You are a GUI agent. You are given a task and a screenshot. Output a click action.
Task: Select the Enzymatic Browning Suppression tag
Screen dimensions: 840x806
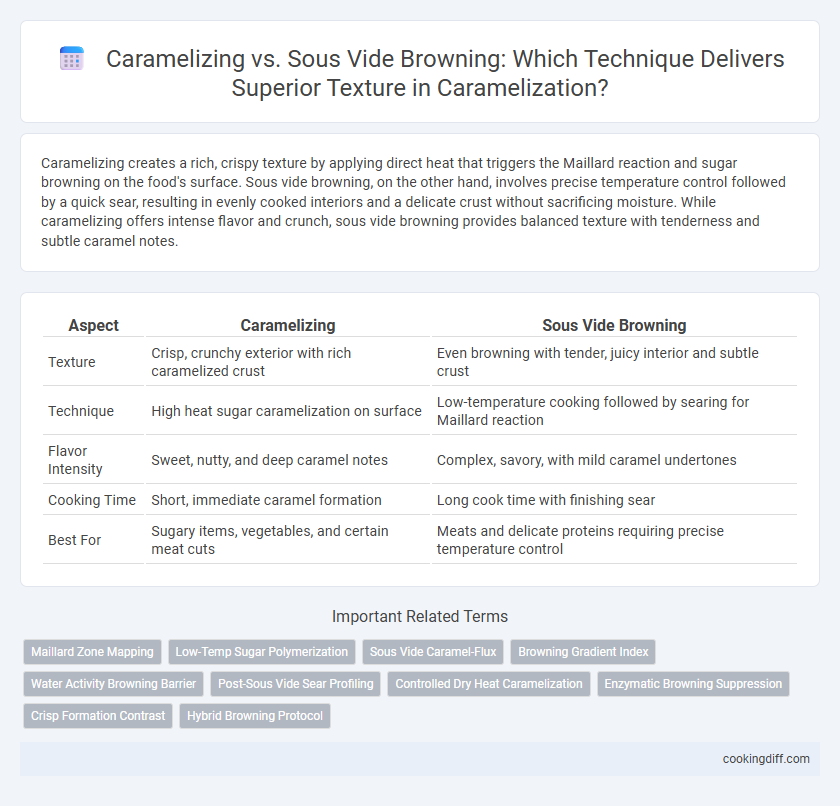point(693,684)
